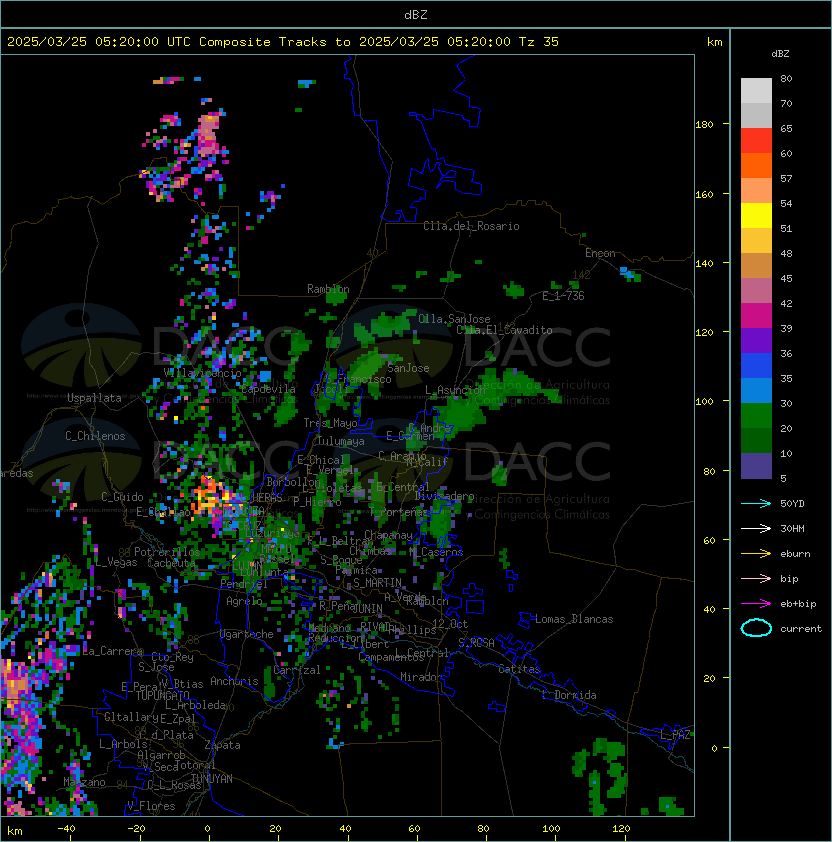Screen dimensions: 832x842
Task: Click the Potrerillos map label
Action: pyautogui.click(x=167, y=552)
